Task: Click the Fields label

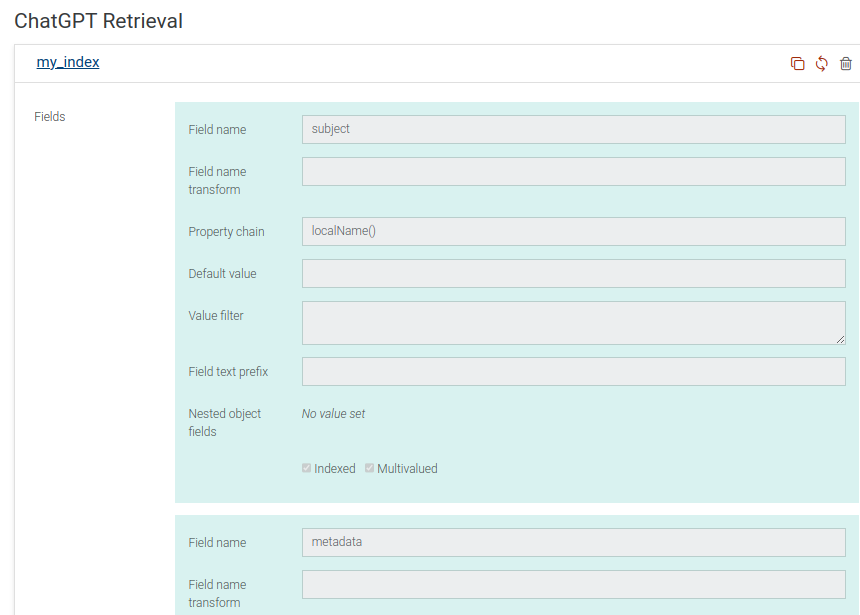Action: click(x=49, y=117)
